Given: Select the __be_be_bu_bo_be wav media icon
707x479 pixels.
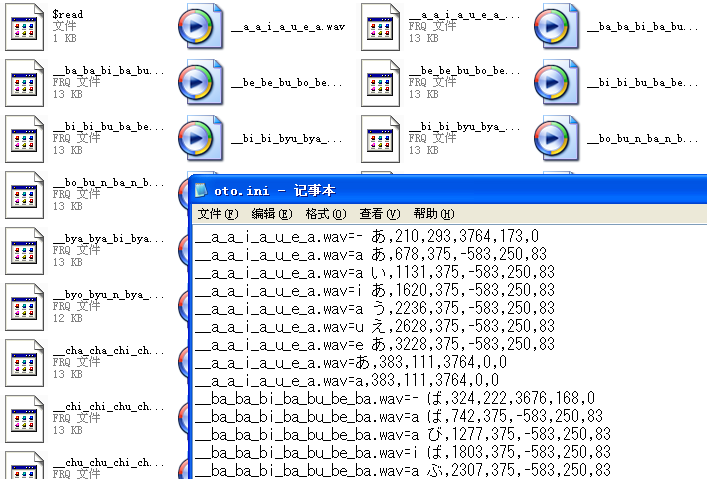Looking at the screenshot, I should point(200,83).
